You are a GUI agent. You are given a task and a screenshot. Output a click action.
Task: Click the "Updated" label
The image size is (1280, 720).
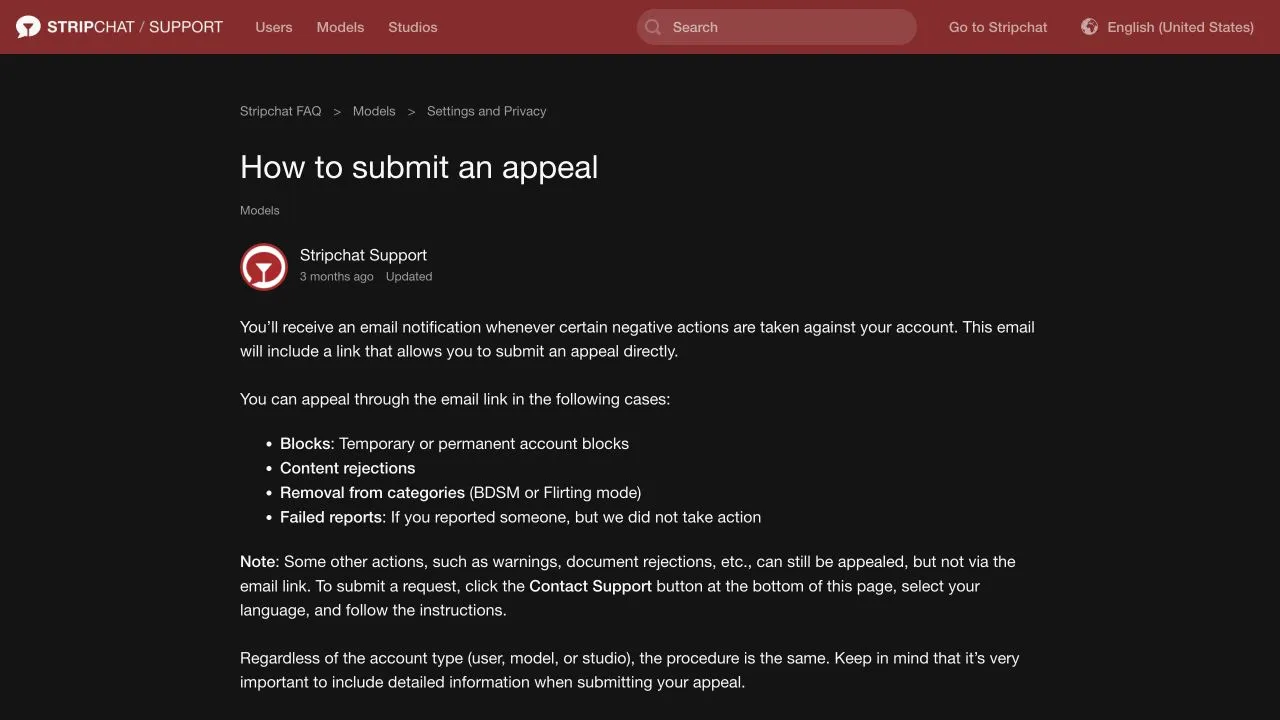point(409,277)
